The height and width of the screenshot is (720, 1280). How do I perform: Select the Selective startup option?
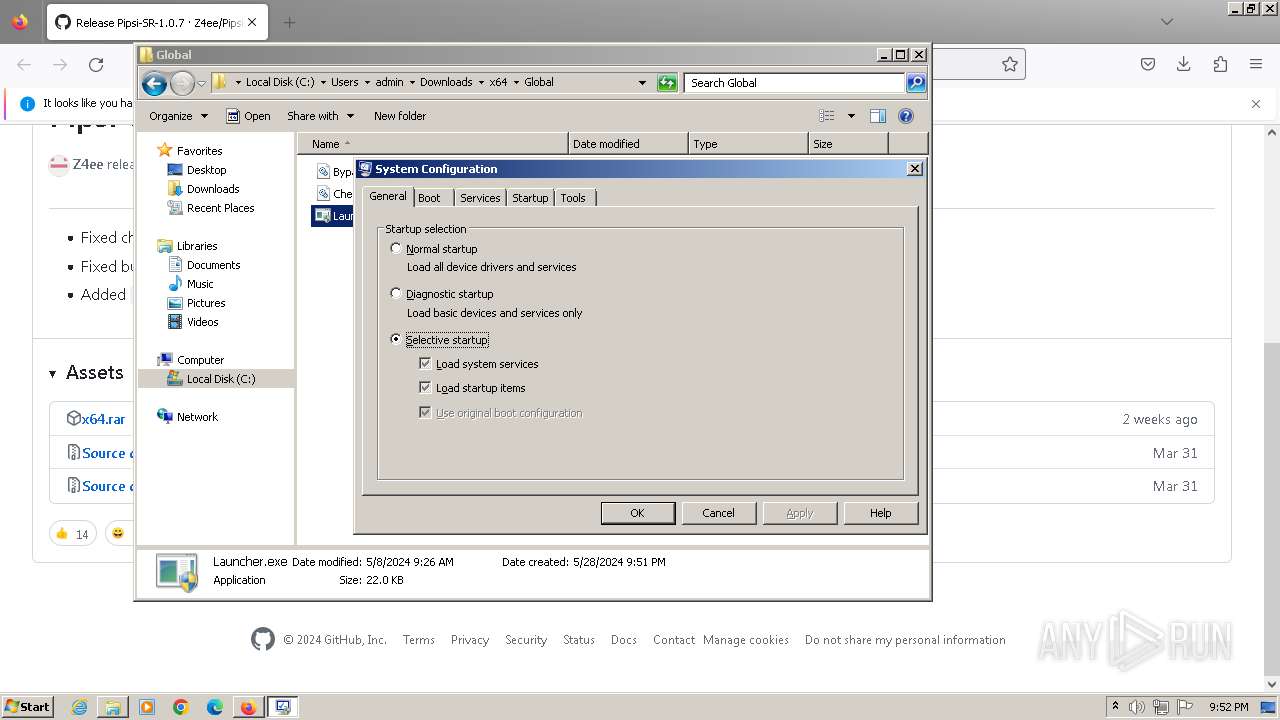(396, 339)
